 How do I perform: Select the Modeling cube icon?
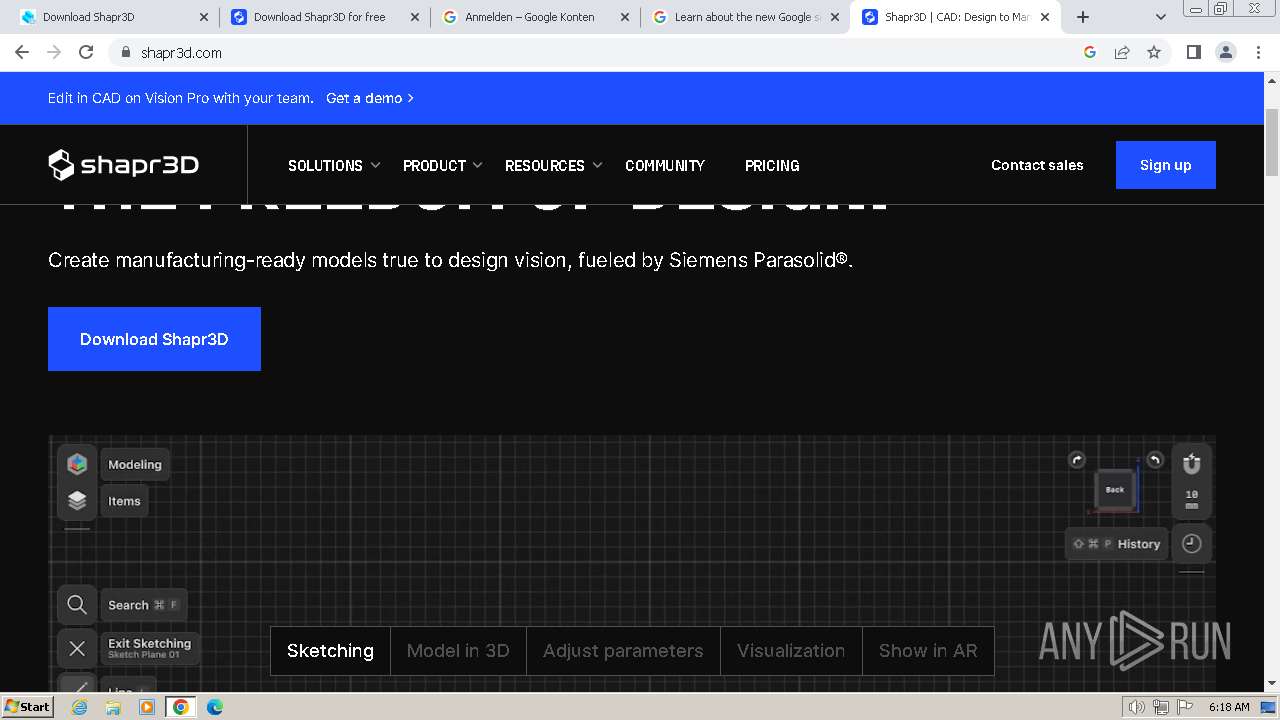(77, 464)
